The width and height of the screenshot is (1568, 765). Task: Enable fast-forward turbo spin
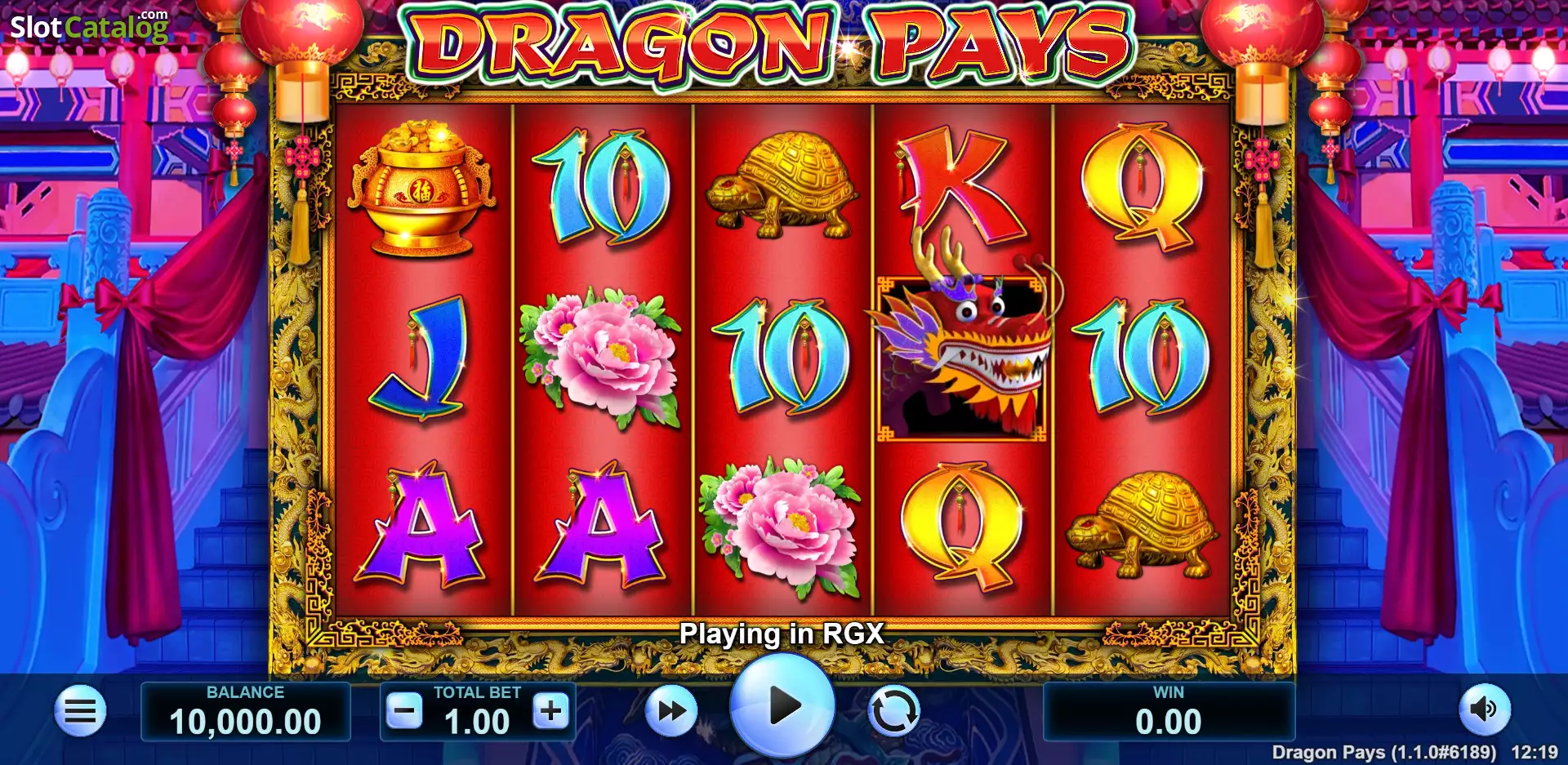point(671,711)
